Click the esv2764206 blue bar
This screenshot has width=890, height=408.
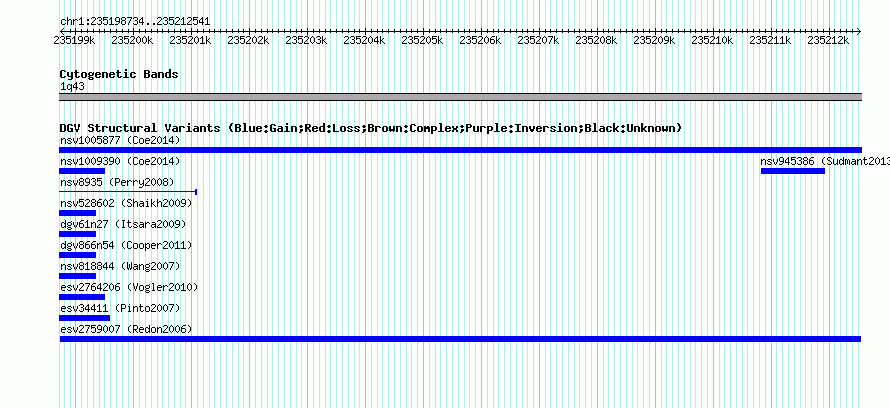tap(82, 297)
